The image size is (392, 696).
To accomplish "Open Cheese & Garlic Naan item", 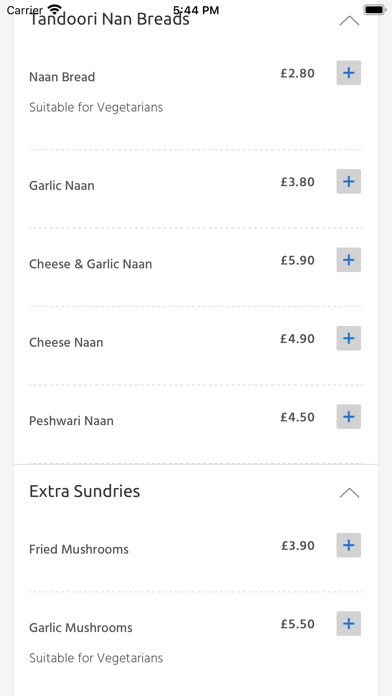I will 91,264.
